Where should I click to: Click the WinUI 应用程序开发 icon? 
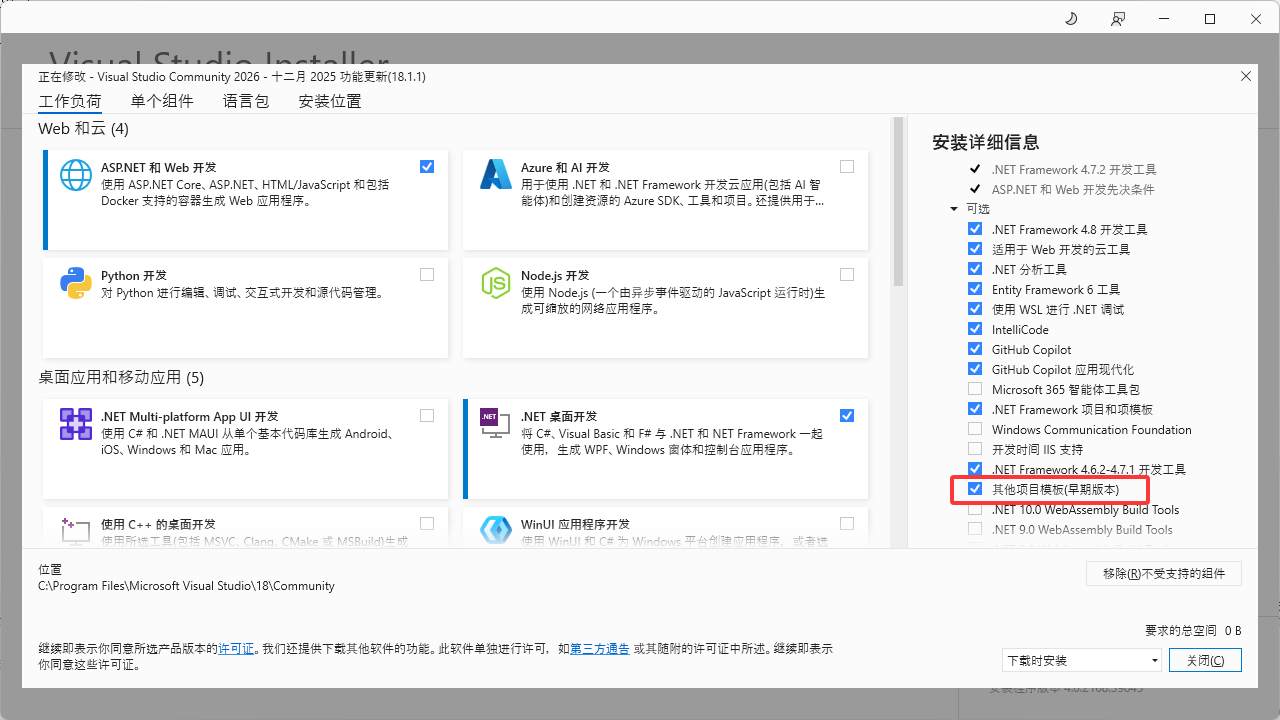pyautogui.click(x=496, y=530)
